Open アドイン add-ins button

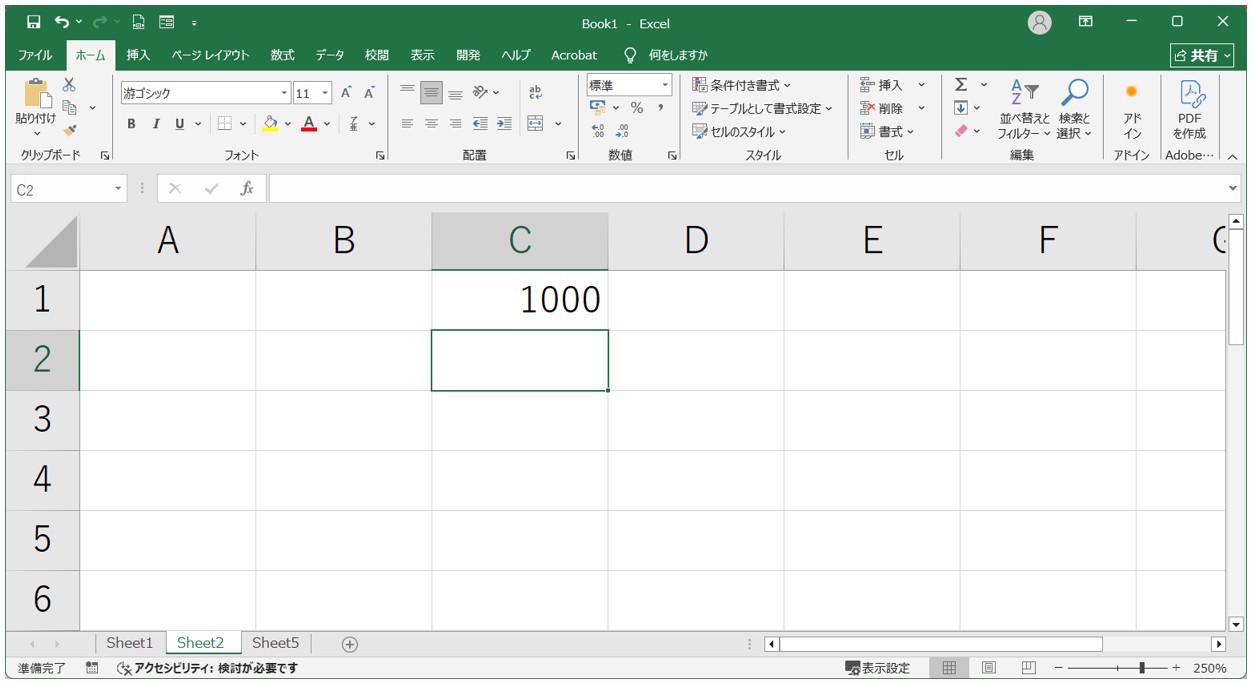[1132, 110]
